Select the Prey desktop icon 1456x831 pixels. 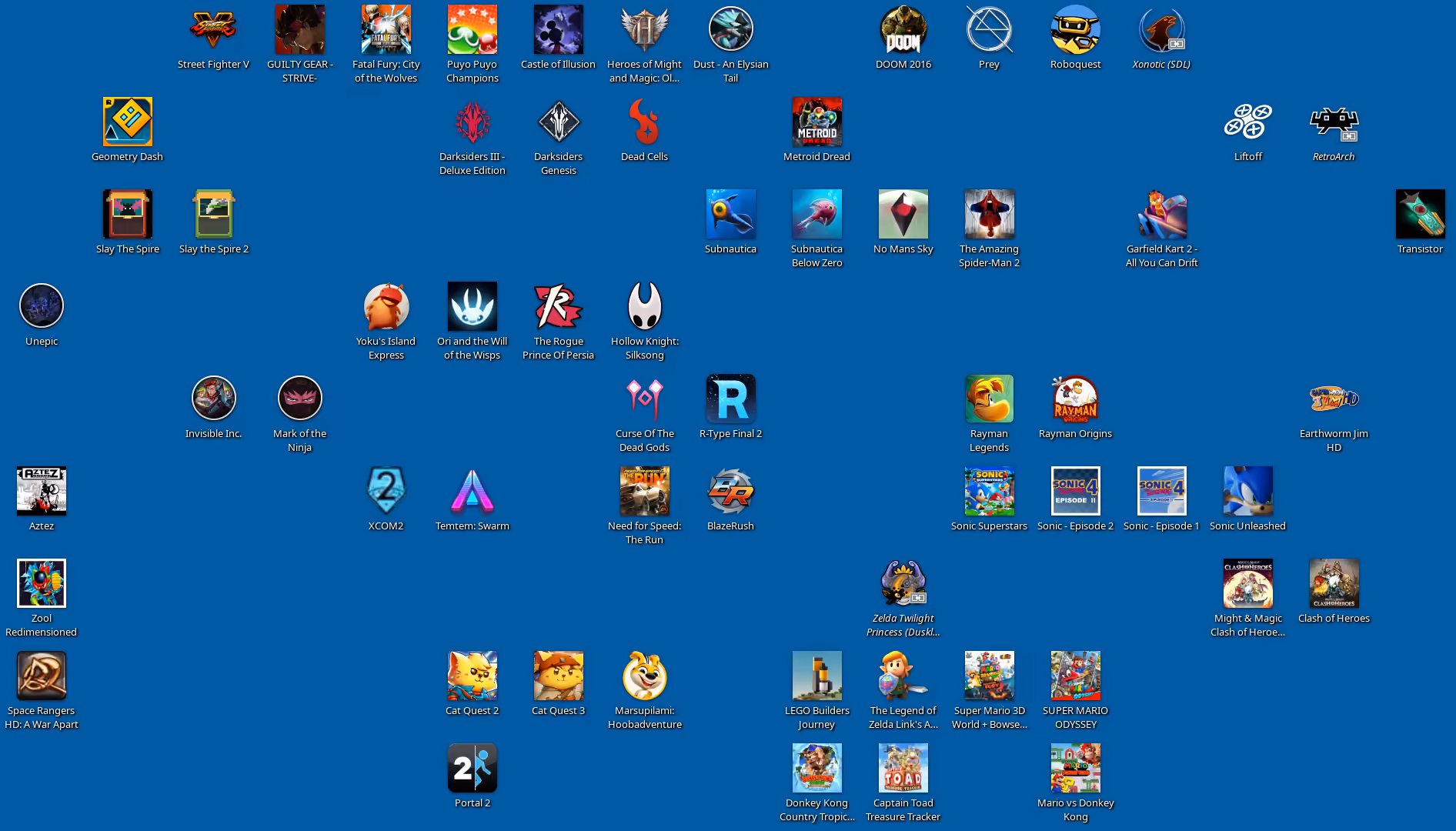pos(989,29)
